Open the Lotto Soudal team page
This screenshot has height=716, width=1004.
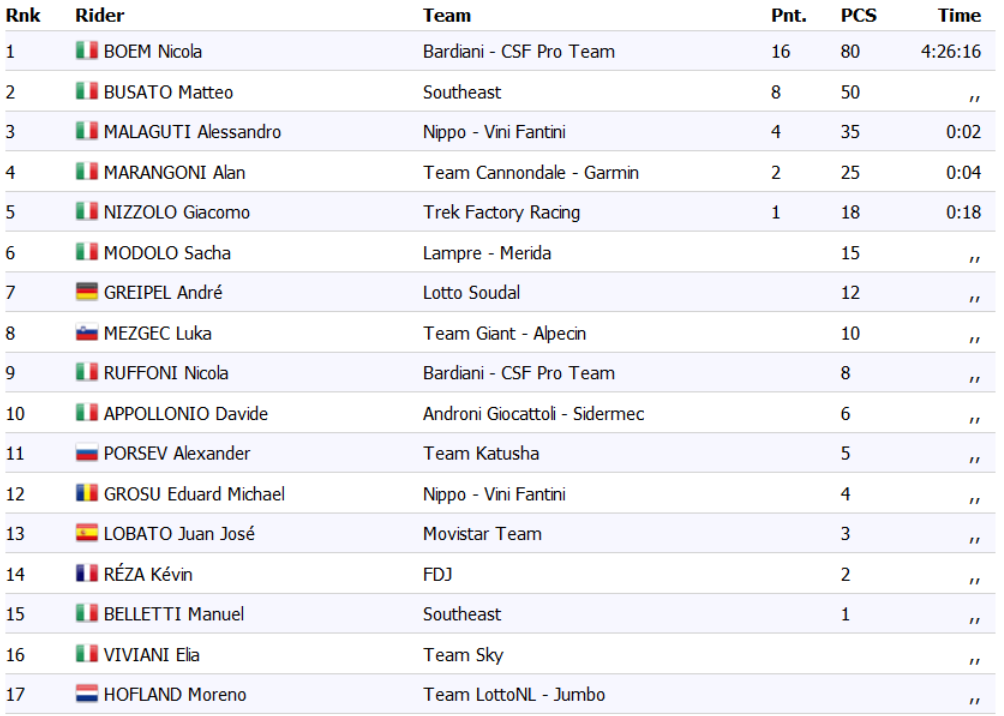[471, 293]
